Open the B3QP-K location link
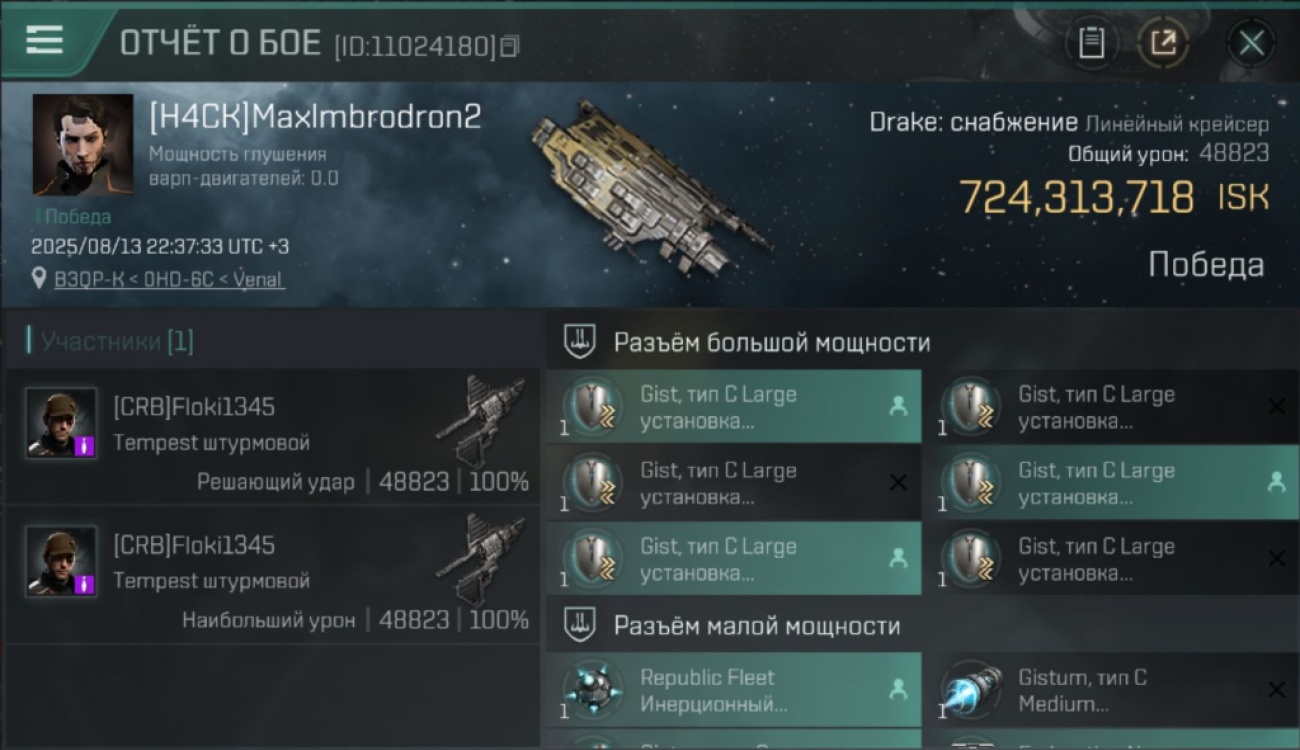Viewport: 1300px width, 750px height. pos(169,280)
